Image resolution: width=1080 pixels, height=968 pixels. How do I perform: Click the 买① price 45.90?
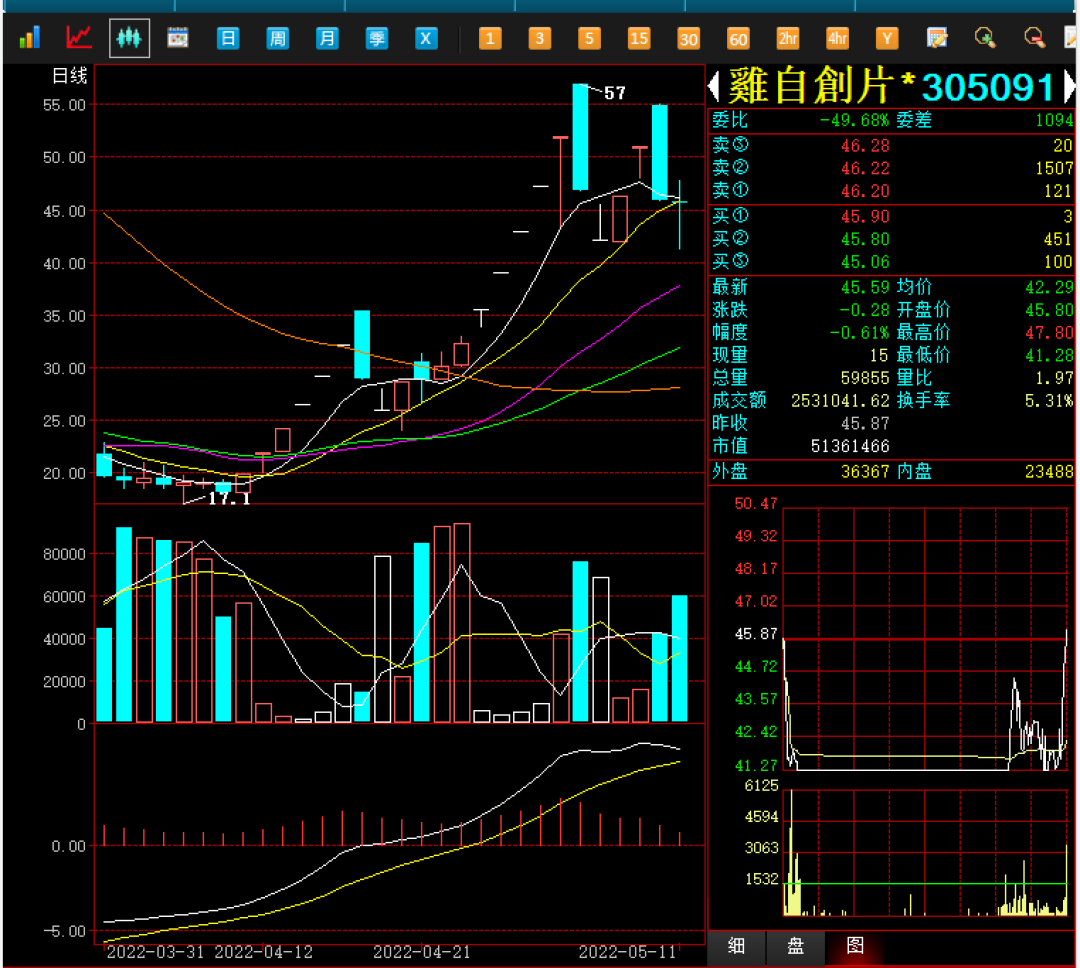865,217
